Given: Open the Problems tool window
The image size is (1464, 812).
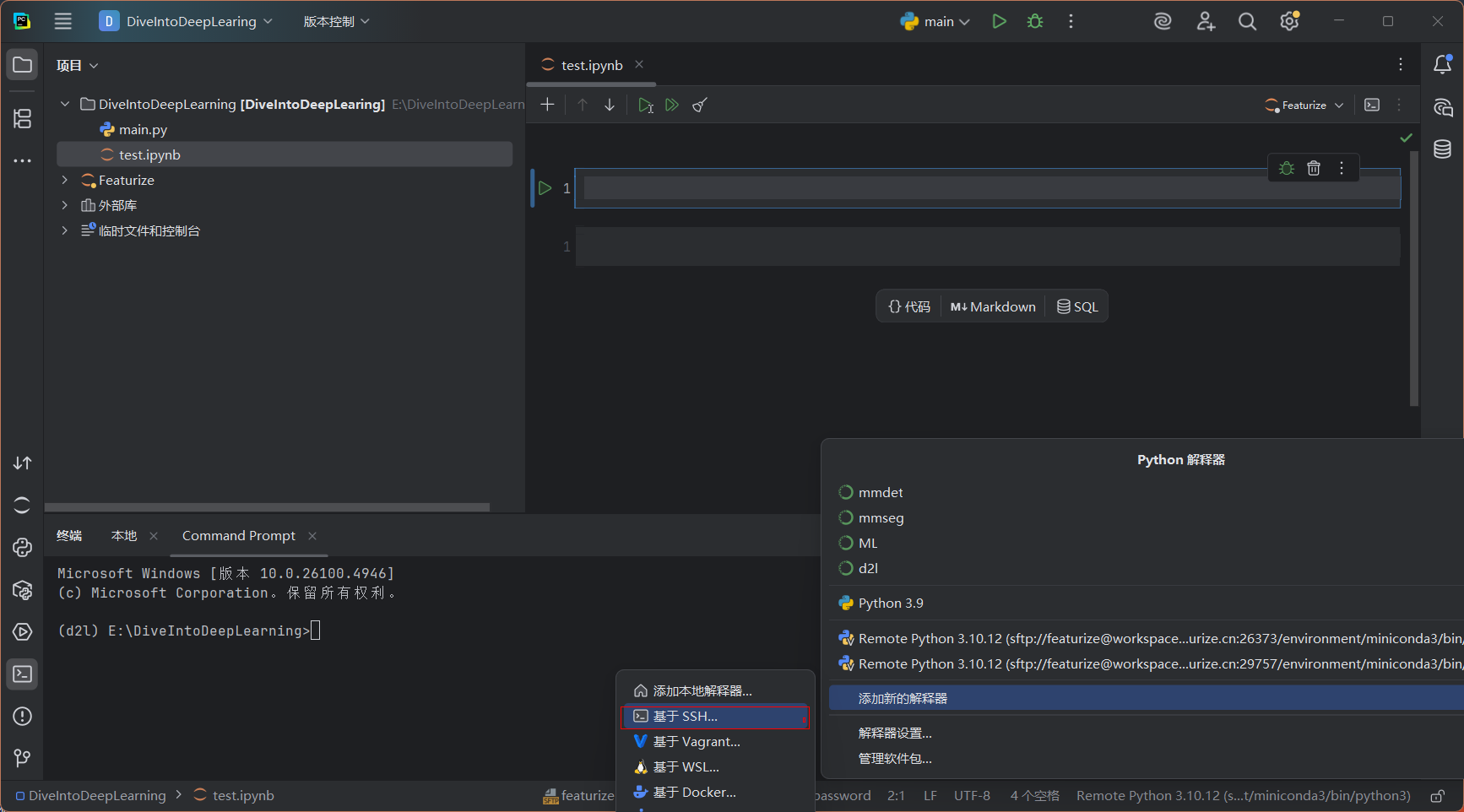Looking at the screenshot, I should (x=23, y=717).
